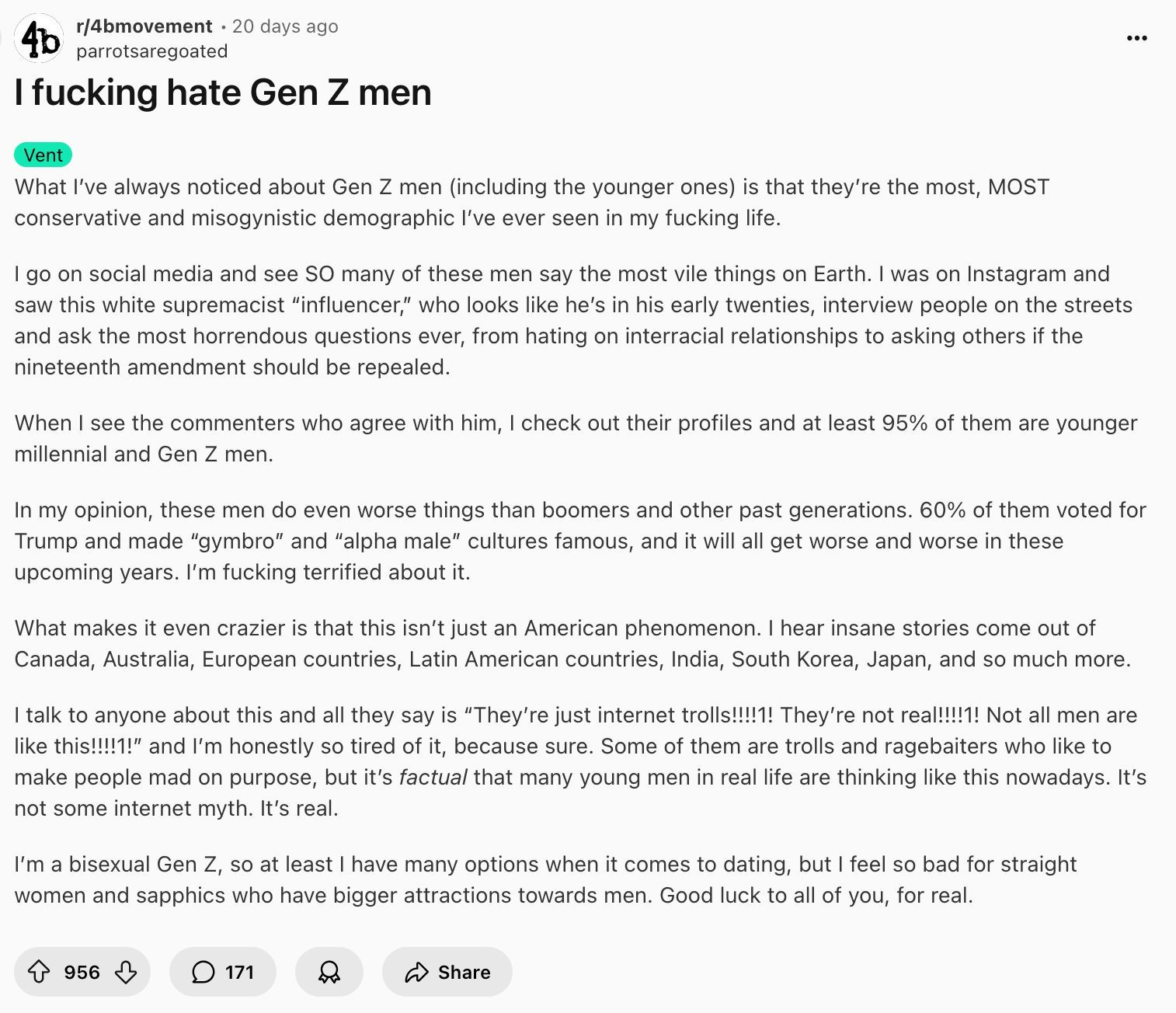1176x1013 pixels.
Task: Open the three-dot post options menu
Action: (1136, 38)
